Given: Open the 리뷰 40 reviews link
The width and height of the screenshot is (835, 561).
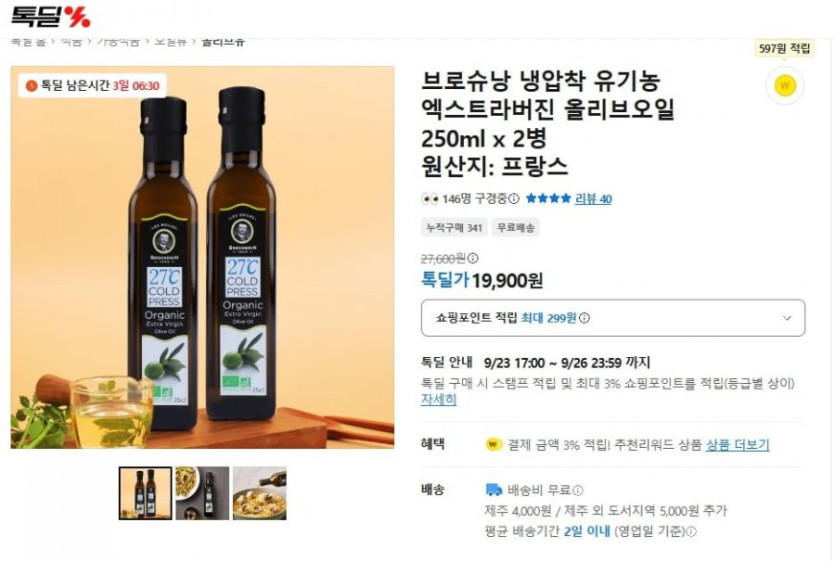Looking at the screenshot, I should pyautogui.click(x=593, y=199).
